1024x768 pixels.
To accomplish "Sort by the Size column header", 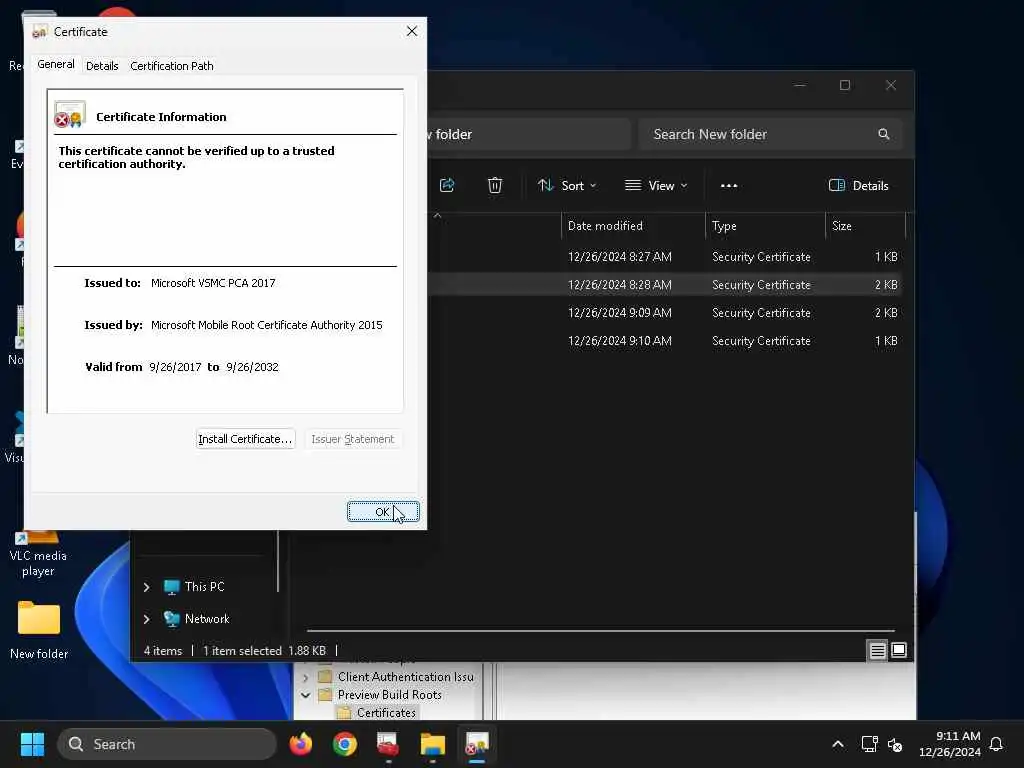I will (x=865, y=226).
